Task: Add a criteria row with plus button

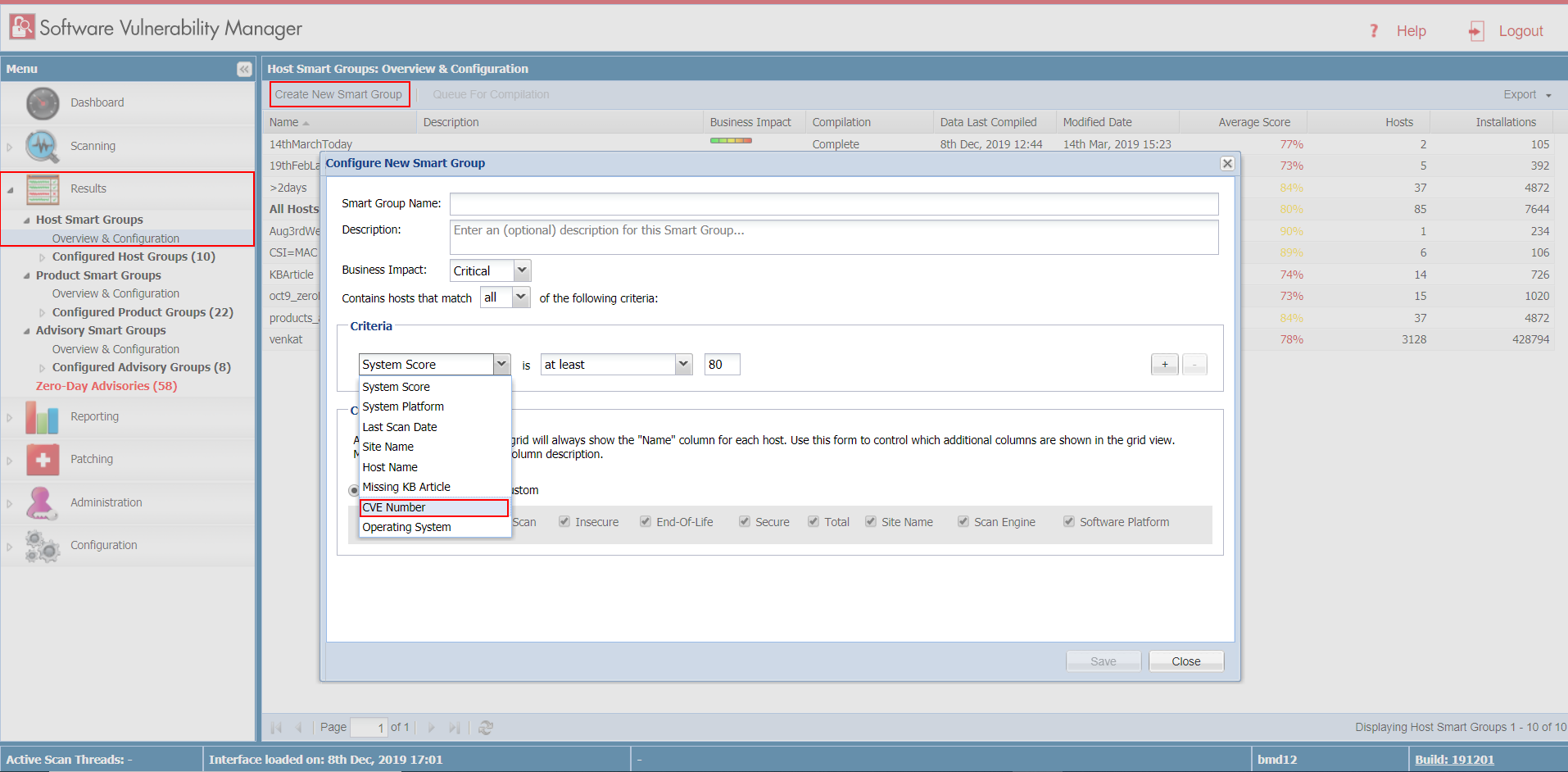Action: pos(1164,365)
